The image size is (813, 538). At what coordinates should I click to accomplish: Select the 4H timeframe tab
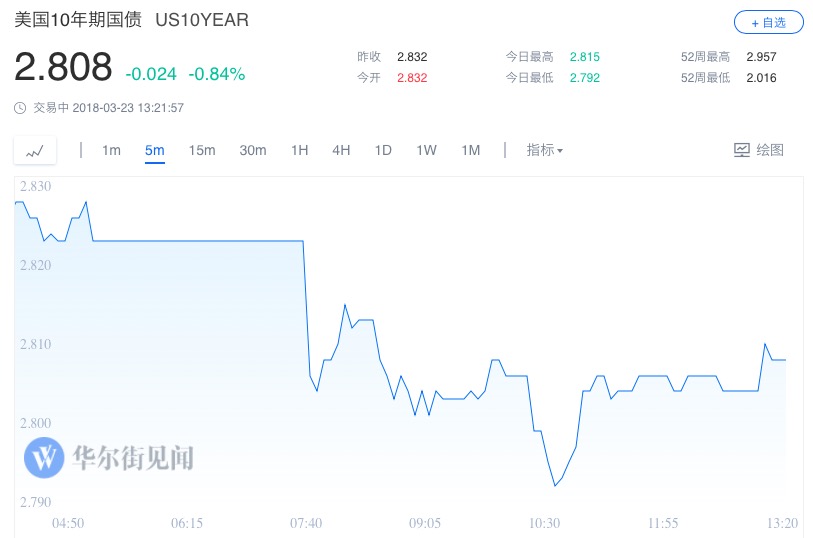click(341, 150)
